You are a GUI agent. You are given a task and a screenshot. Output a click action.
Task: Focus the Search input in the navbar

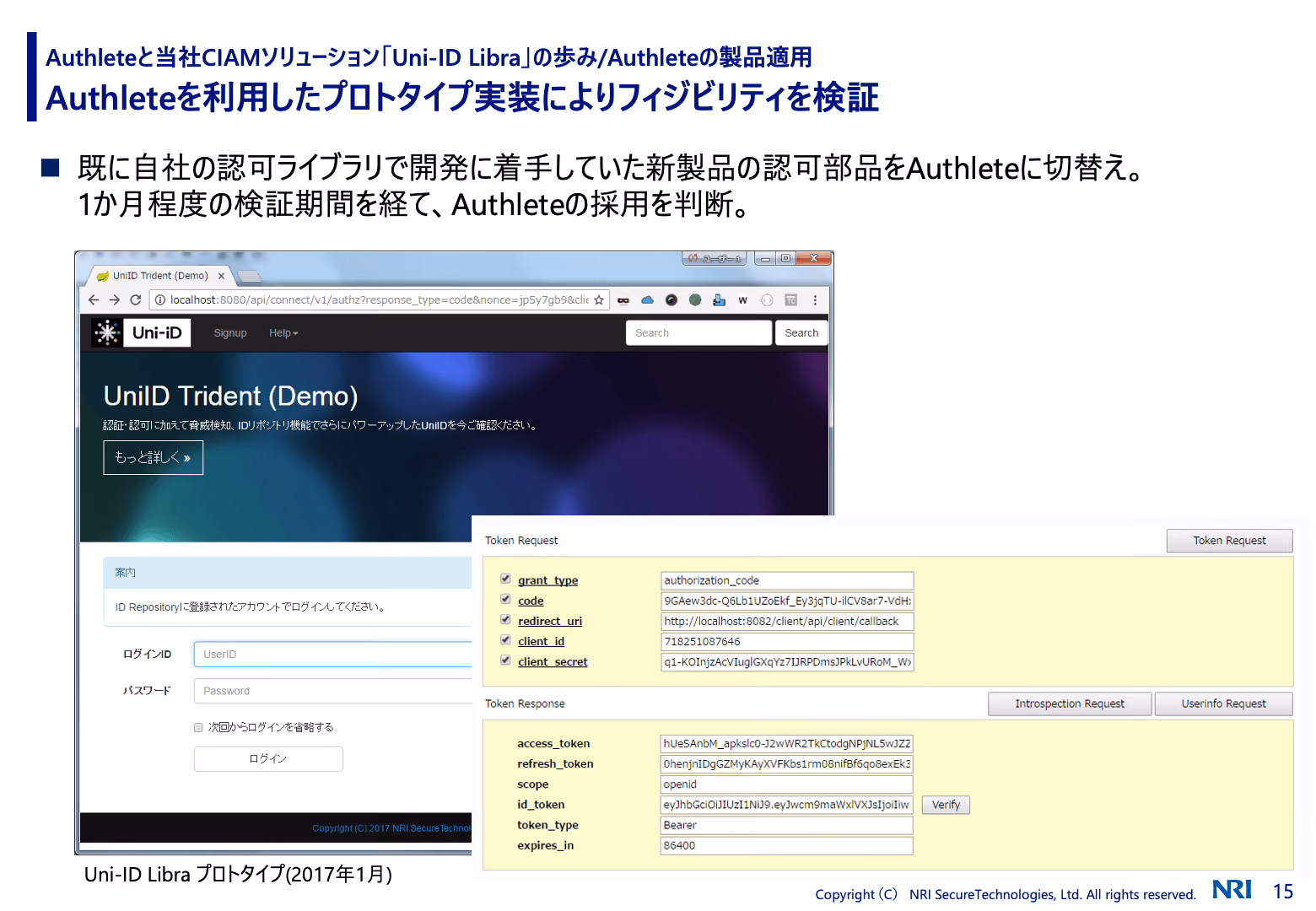click(x=698, y=333)
